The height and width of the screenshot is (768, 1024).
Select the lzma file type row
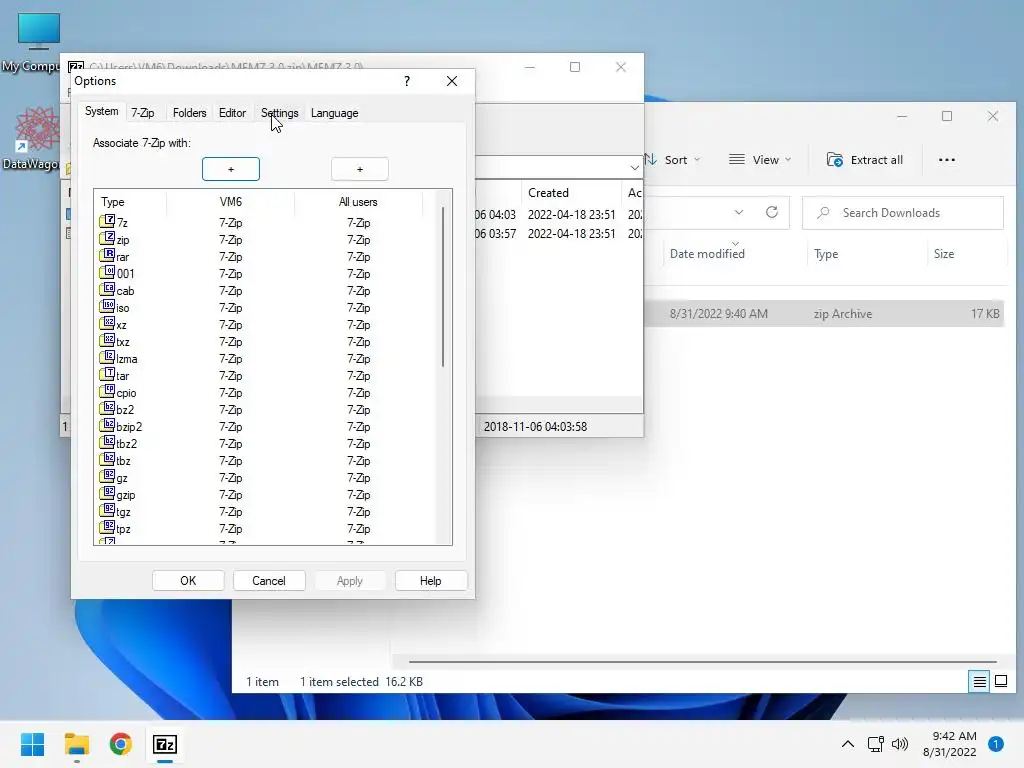click(x=266, y=359)
